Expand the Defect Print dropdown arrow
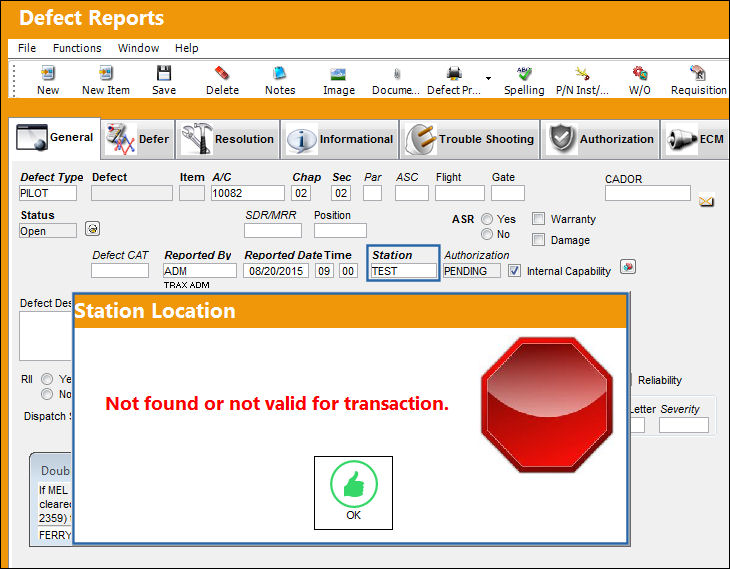This screenshot has height=569, width=730. 488,78
